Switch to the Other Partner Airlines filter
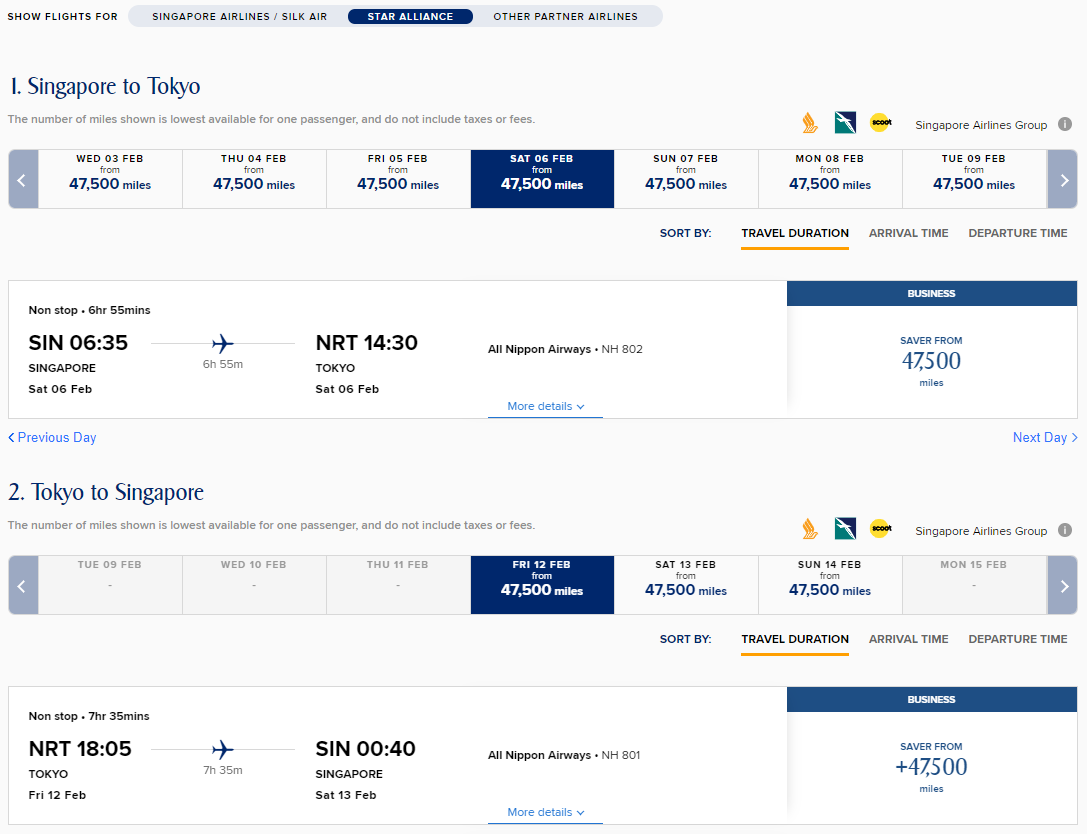 [565, 17]
